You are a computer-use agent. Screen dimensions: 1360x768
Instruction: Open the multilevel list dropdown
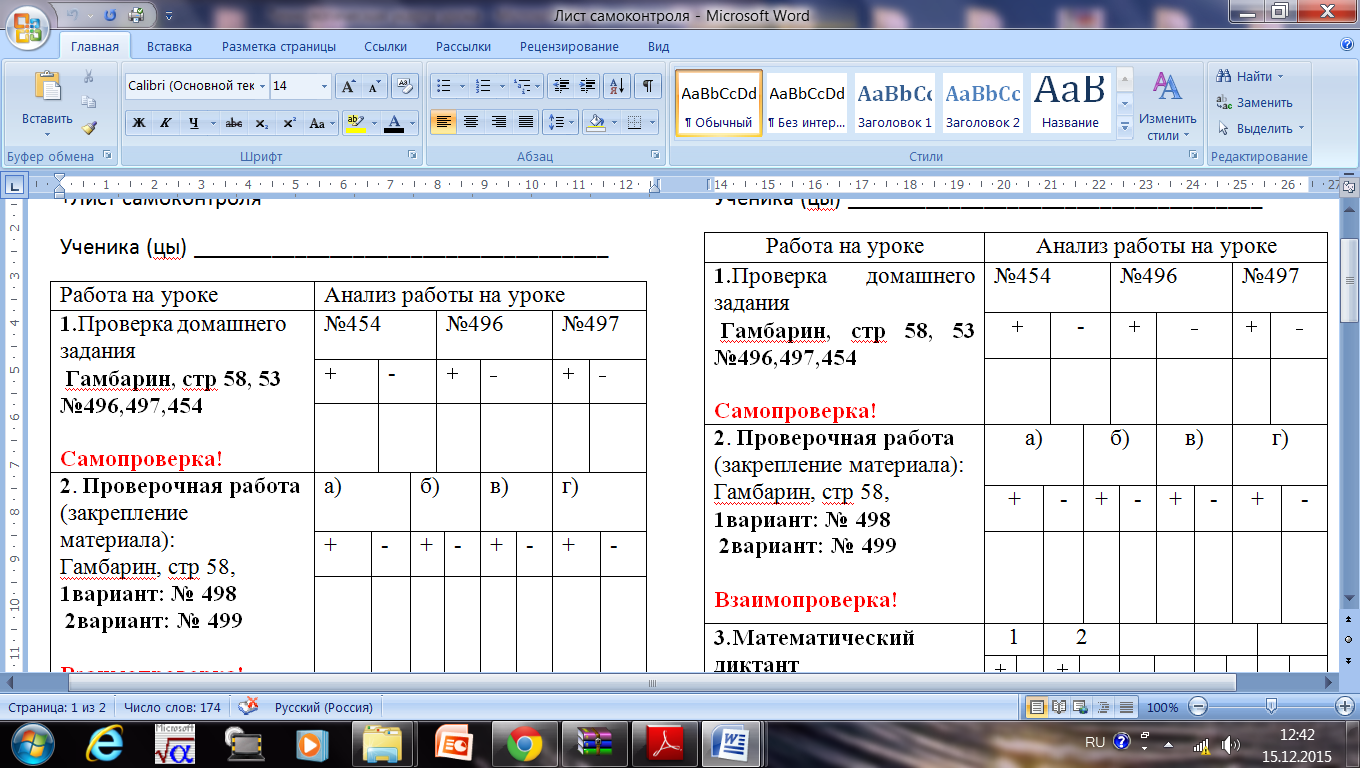pos(538,87)
